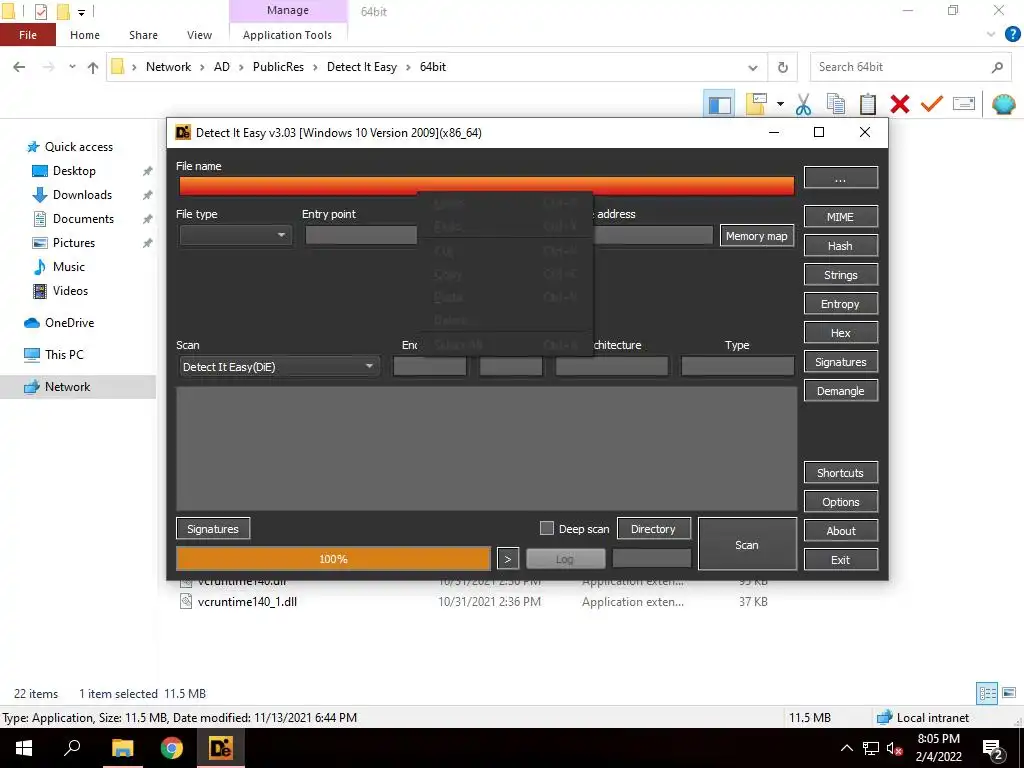Open OneDrive in navigation pane
The height and width of the screenshot is (768, 1024).
point(69,323)
